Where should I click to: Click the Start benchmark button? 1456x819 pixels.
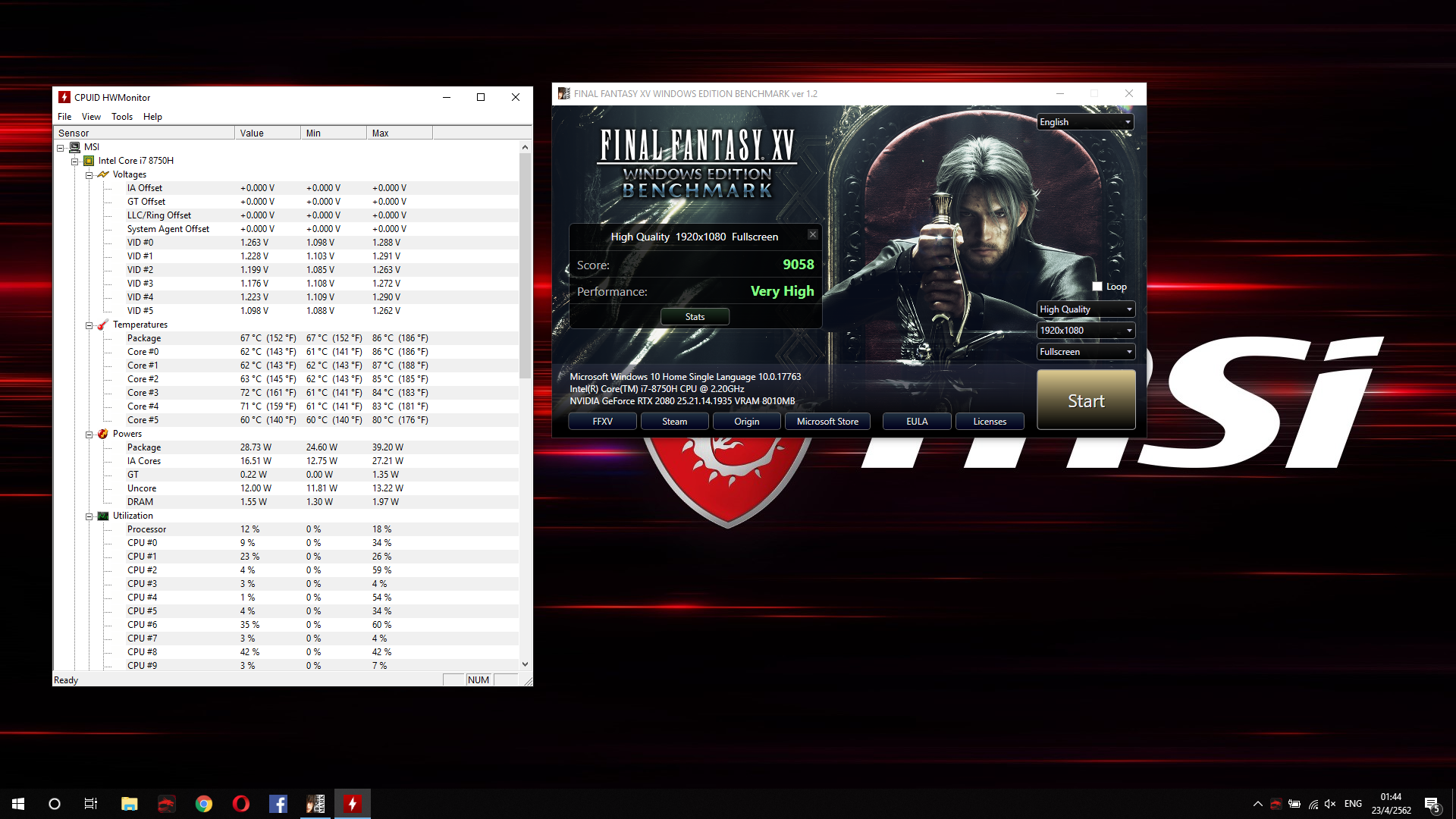click(1086, 400)
